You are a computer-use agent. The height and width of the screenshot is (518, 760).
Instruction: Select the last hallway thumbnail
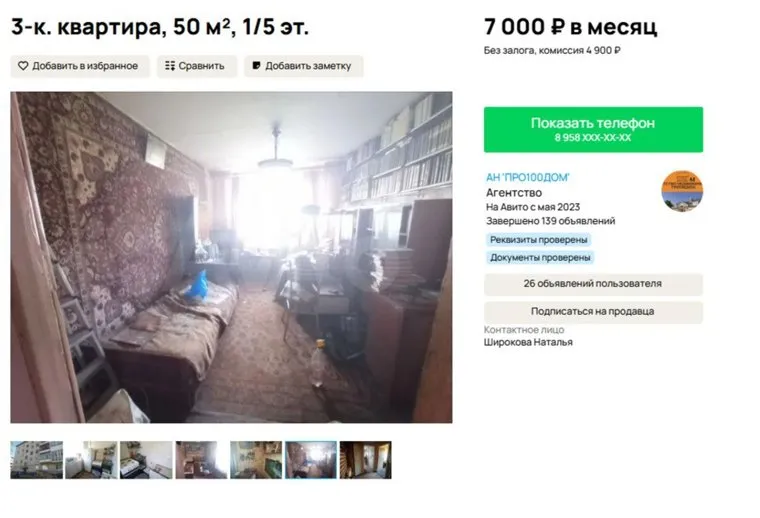pos(365,460)
